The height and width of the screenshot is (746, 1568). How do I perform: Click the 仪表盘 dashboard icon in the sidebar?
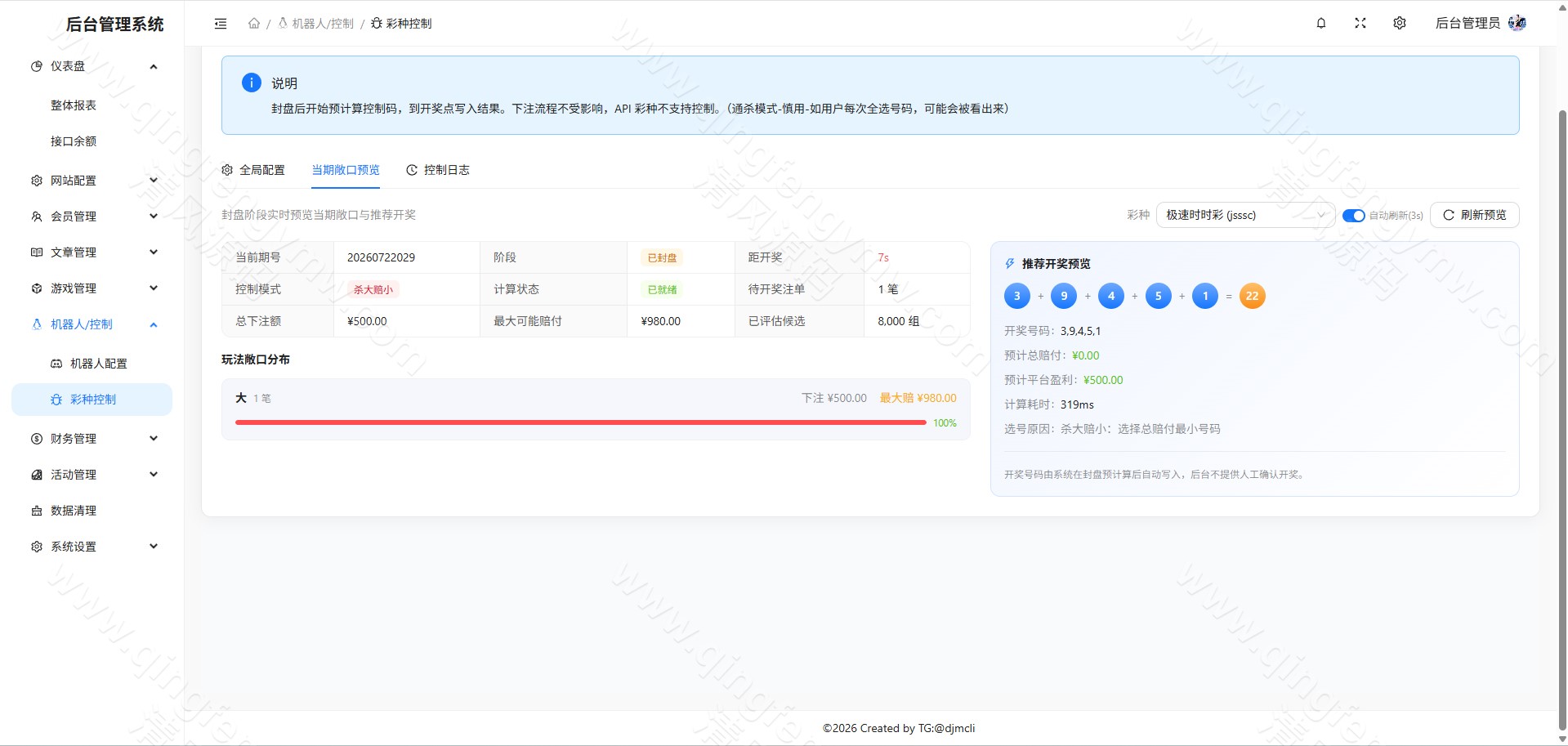[37, 66]
